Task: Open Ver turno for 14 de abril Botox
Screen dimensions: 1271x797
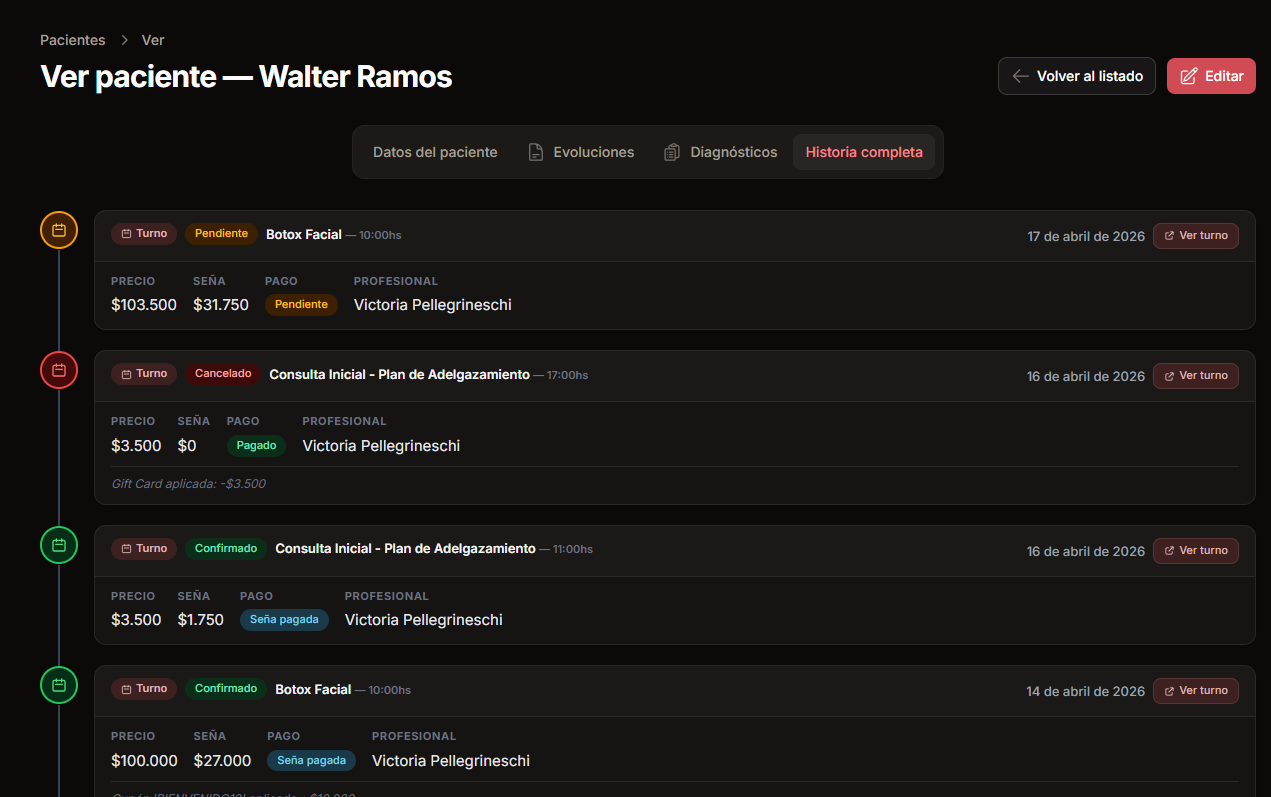Action: pos(1195,690)
